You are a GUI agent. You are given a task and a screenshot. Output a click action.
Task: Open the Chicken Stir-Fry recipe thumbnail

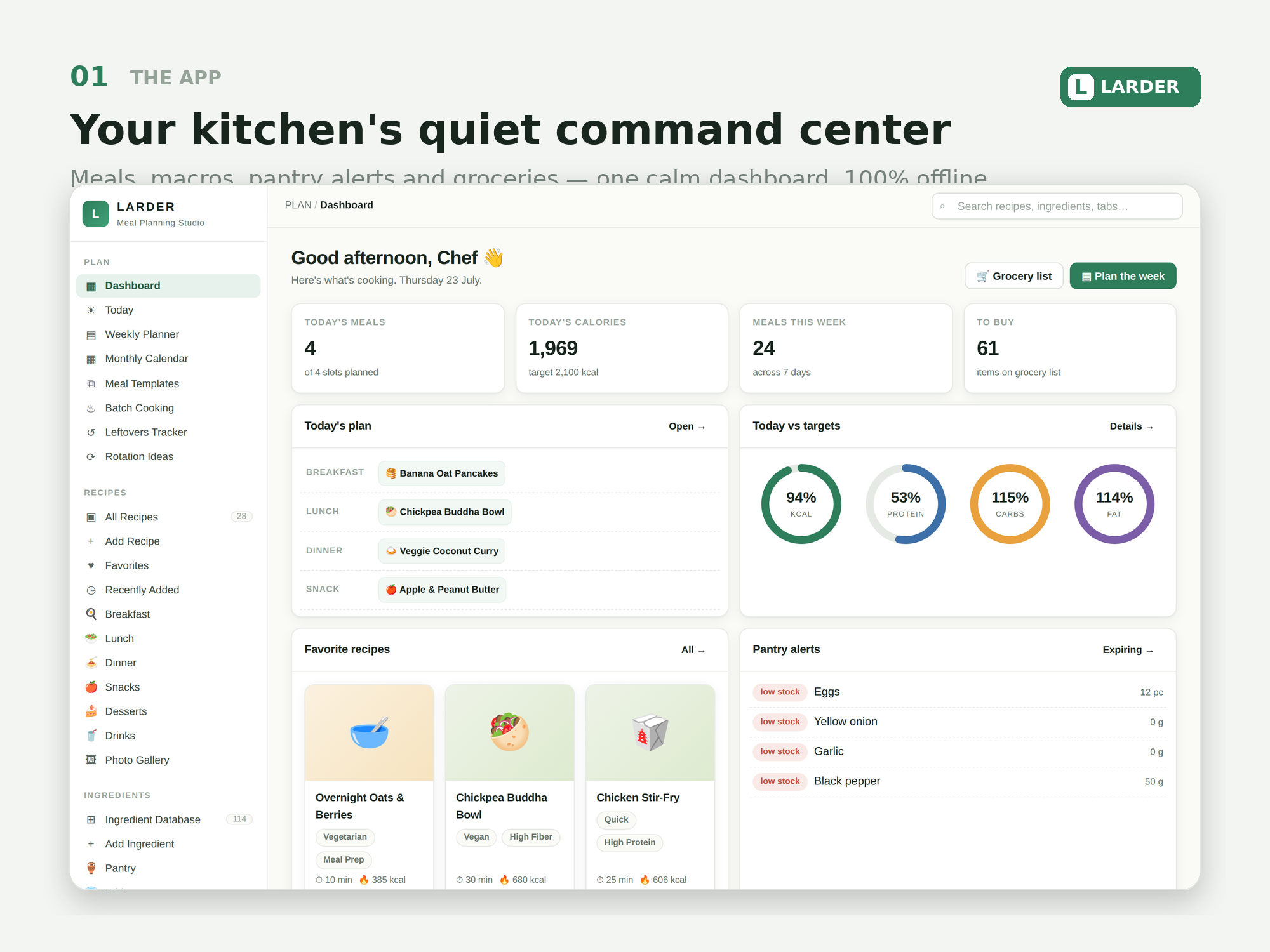coord(650,732)
